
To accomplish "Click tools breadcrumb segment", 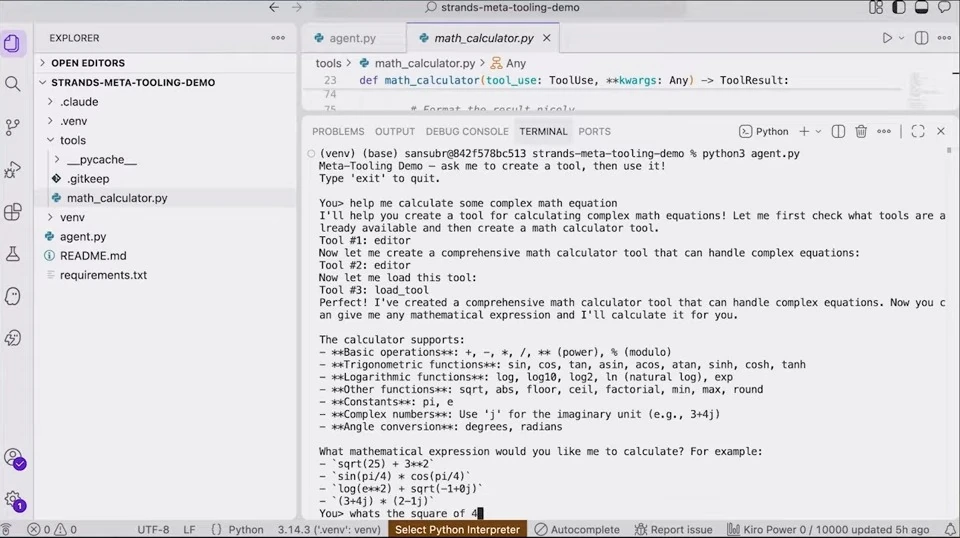I will click(328, 63).
